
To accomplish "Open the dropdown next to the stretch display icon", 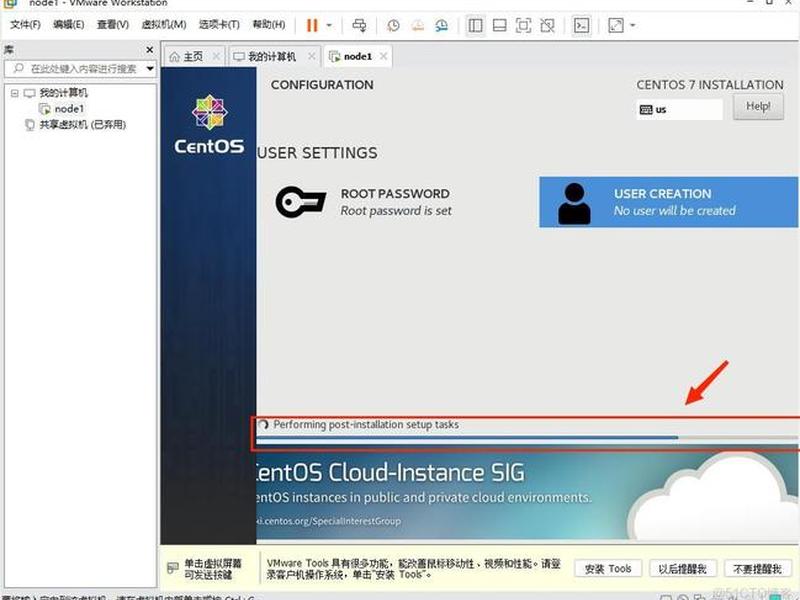I will 633,25.
